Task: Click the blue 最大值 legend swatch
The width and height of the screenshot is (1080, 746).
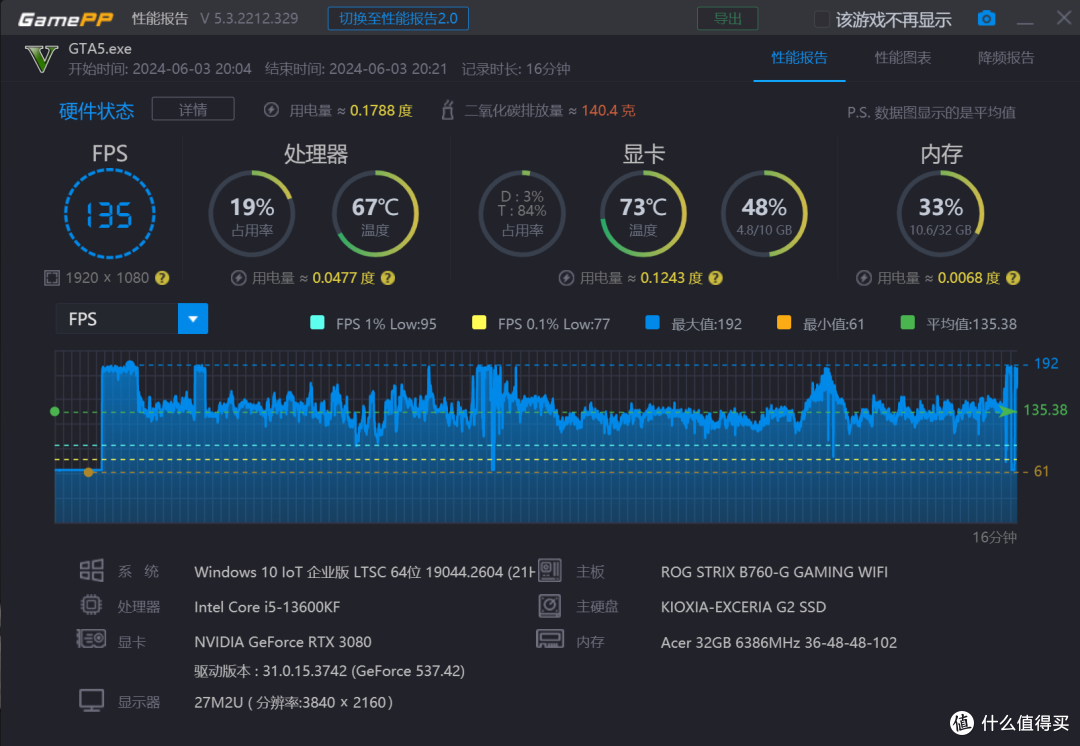Action: point(652,322)
